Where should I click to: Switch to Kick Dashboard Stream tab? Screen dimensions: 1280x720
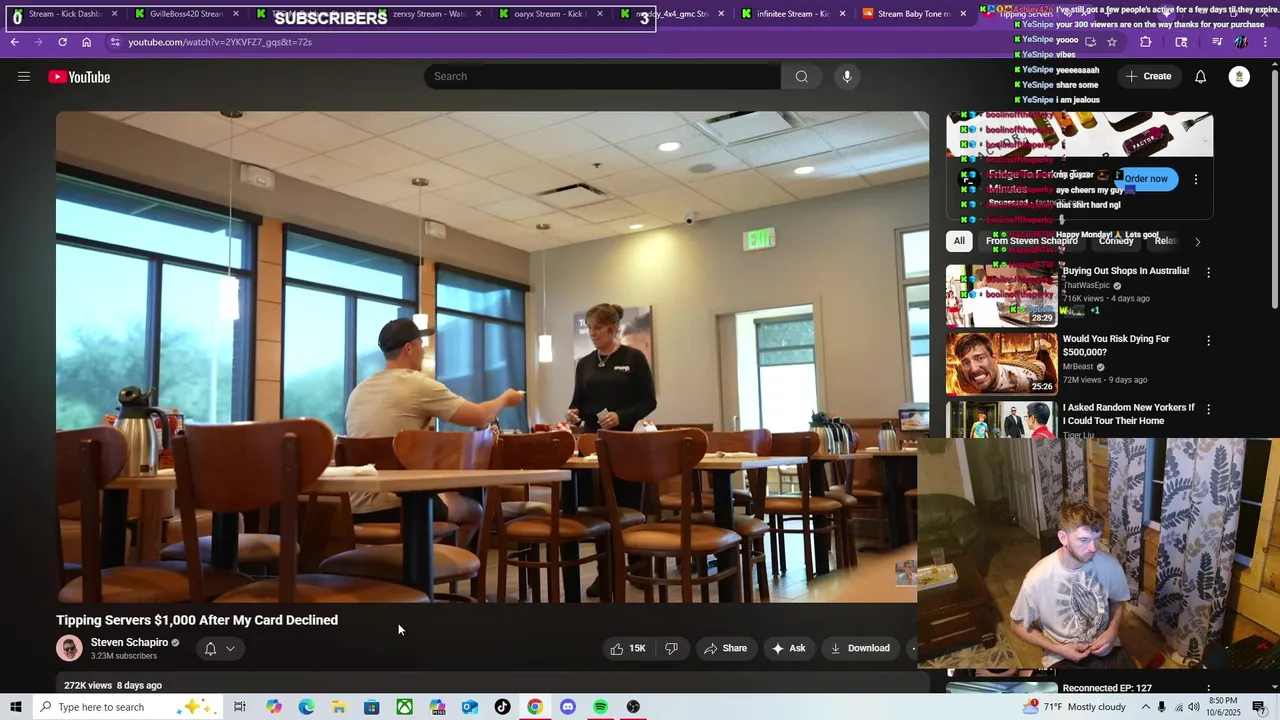coord(65,14)
